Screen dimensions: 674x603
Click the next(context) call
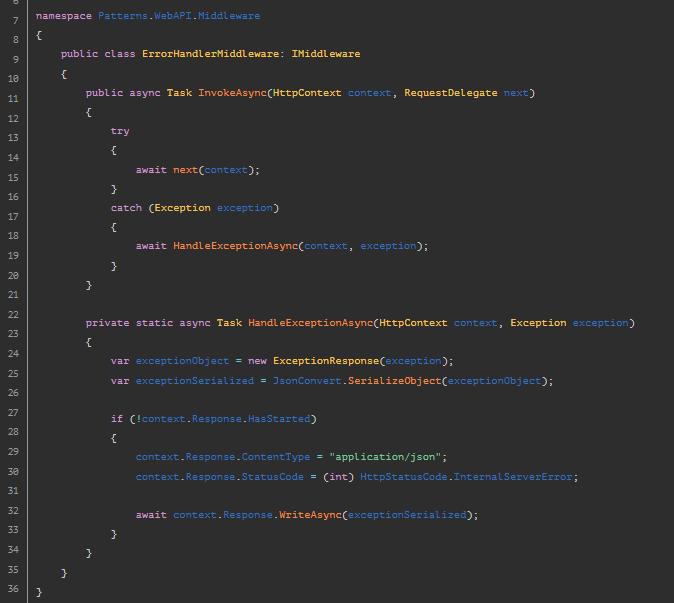214,170
